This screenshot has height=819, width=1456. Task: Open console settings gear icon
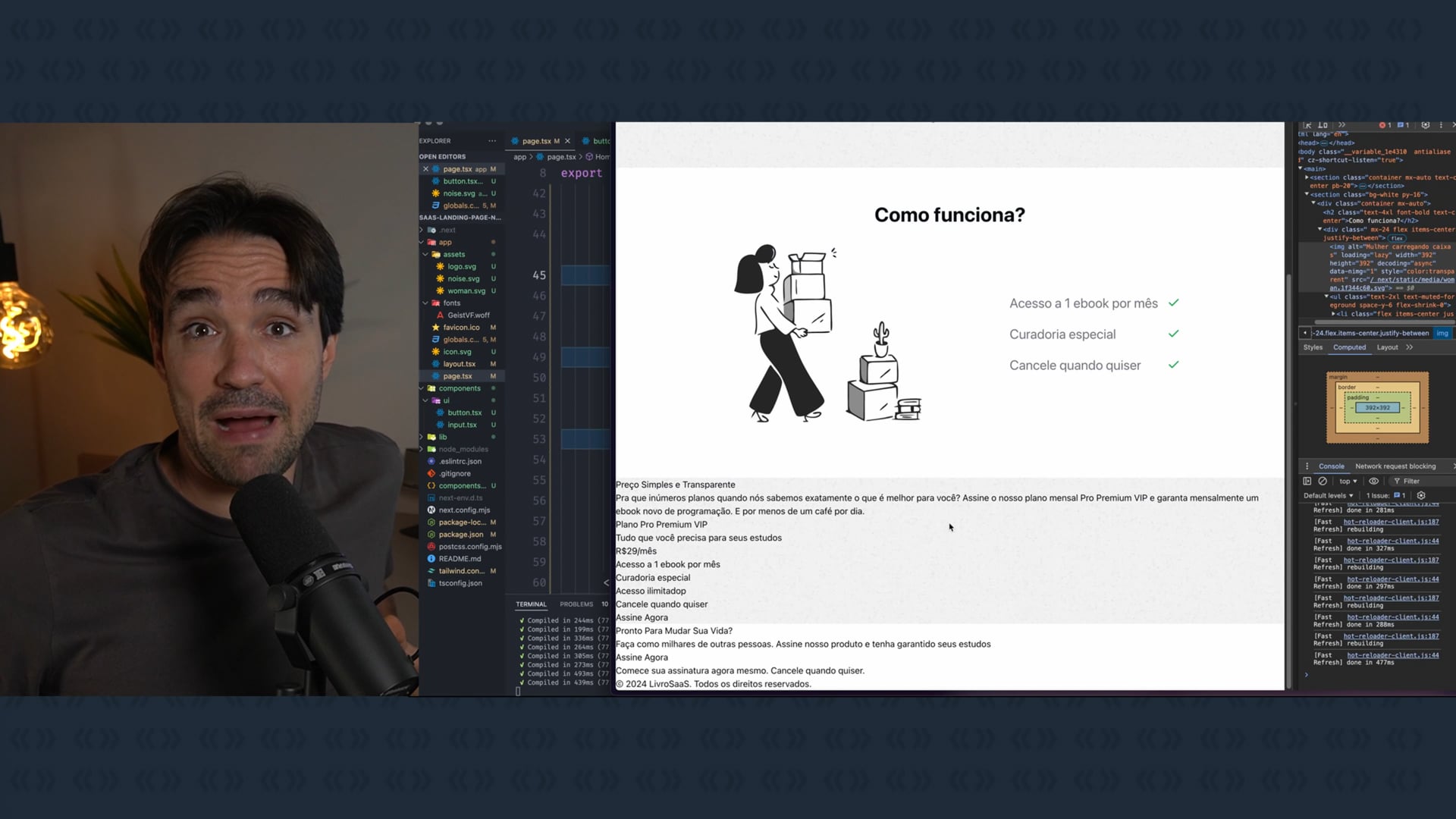click(1421, 495)
